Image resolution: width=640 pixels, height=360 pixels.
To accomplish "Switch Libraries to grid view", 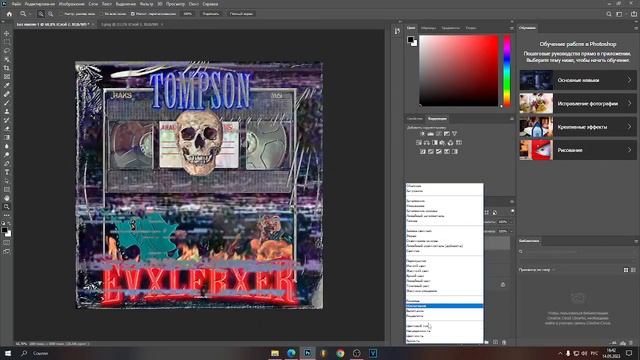I will [626, 270].
